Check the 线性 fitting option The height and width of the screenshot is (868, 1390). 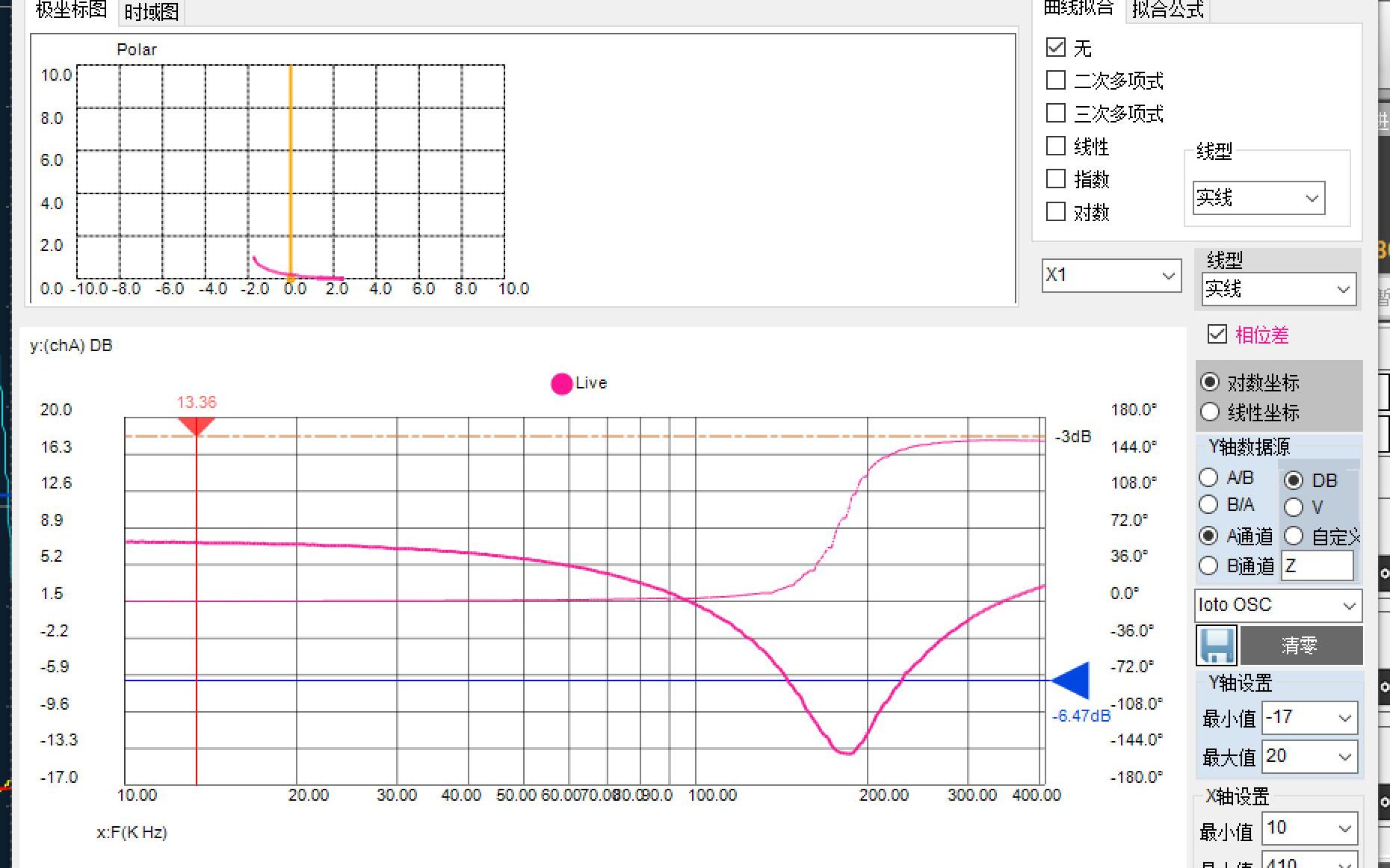(1056, 146)
